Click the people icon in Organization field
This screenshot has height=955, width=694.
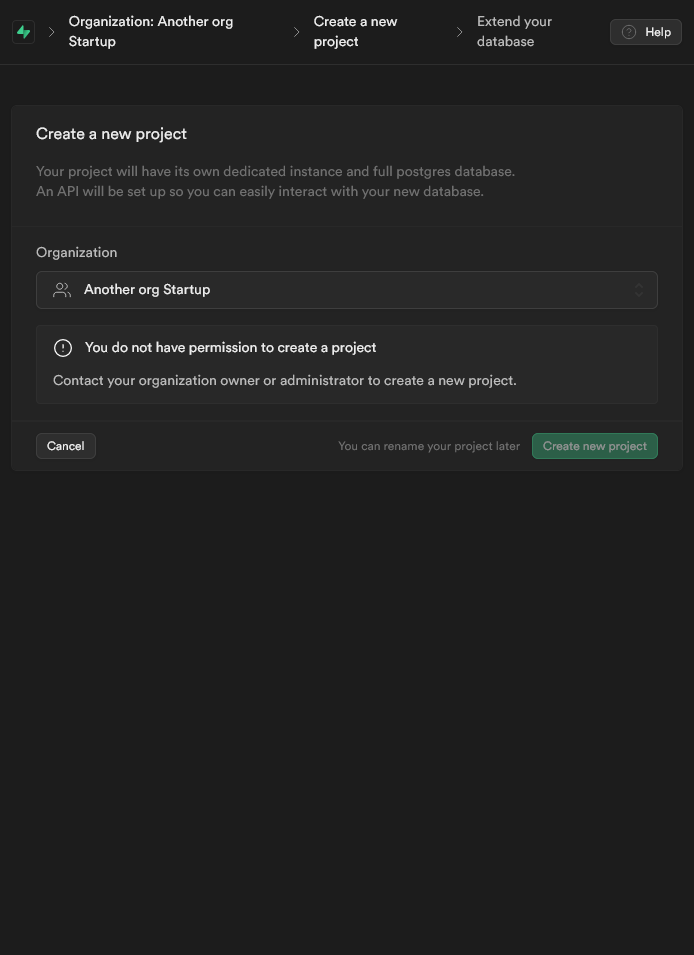[62, 290]
